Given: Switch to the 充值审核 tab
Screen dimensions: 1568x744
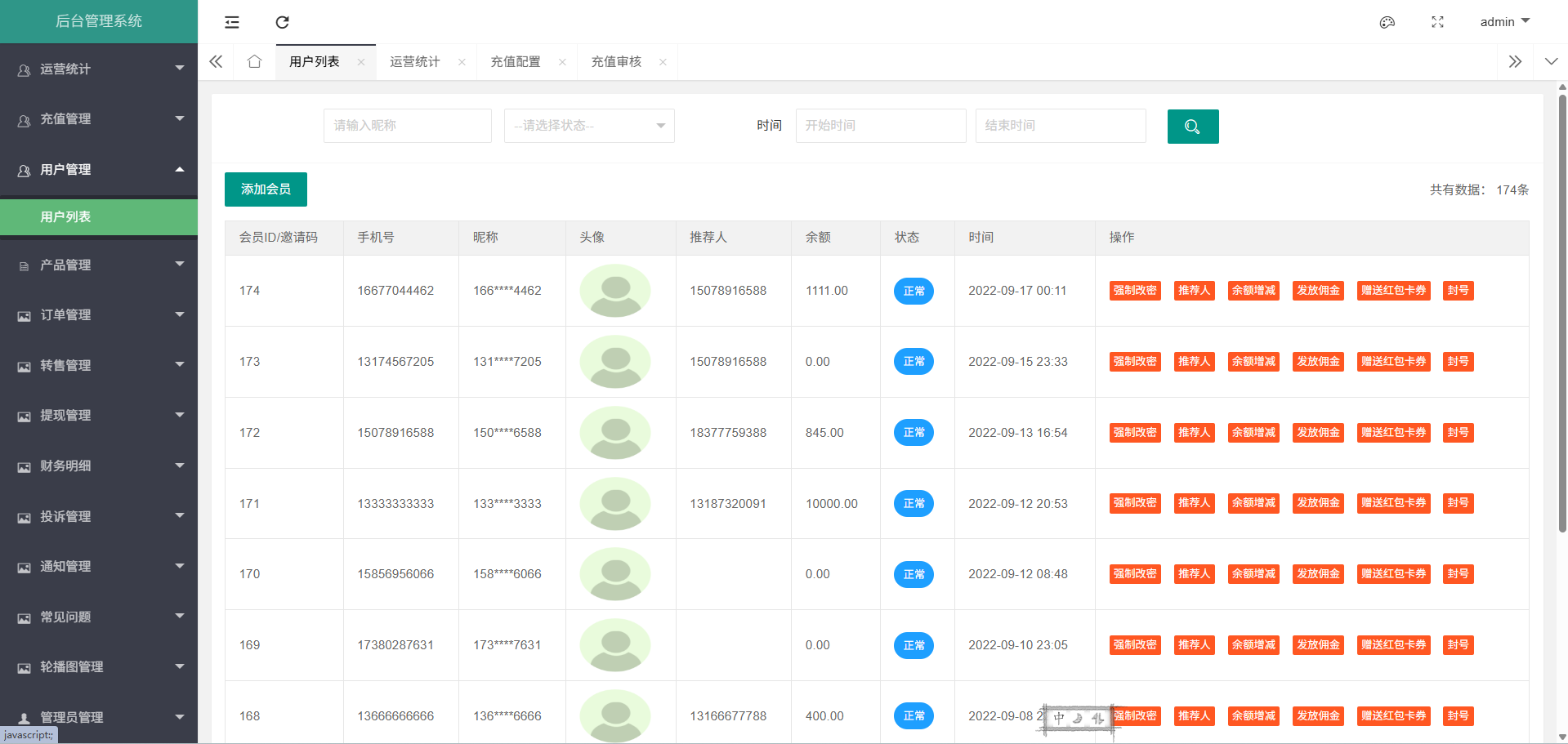Looking at the screenshot, I should (x=616, y=62).
